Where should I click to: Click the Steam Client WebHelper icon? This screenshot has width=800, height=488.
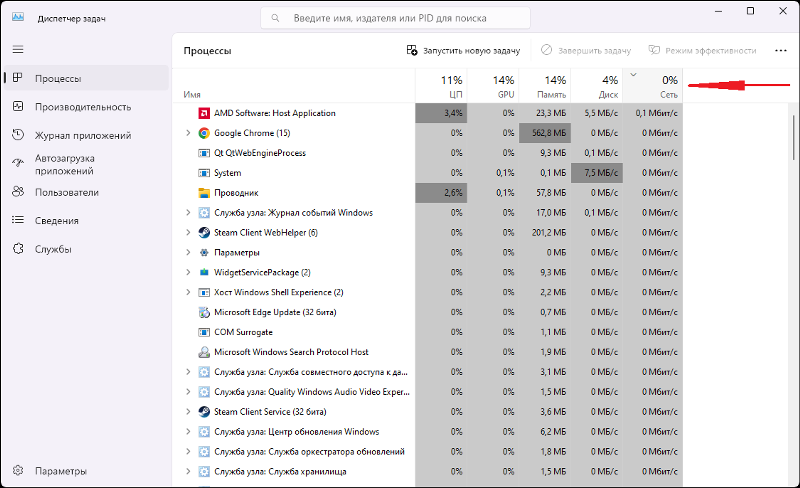[204, 232]
